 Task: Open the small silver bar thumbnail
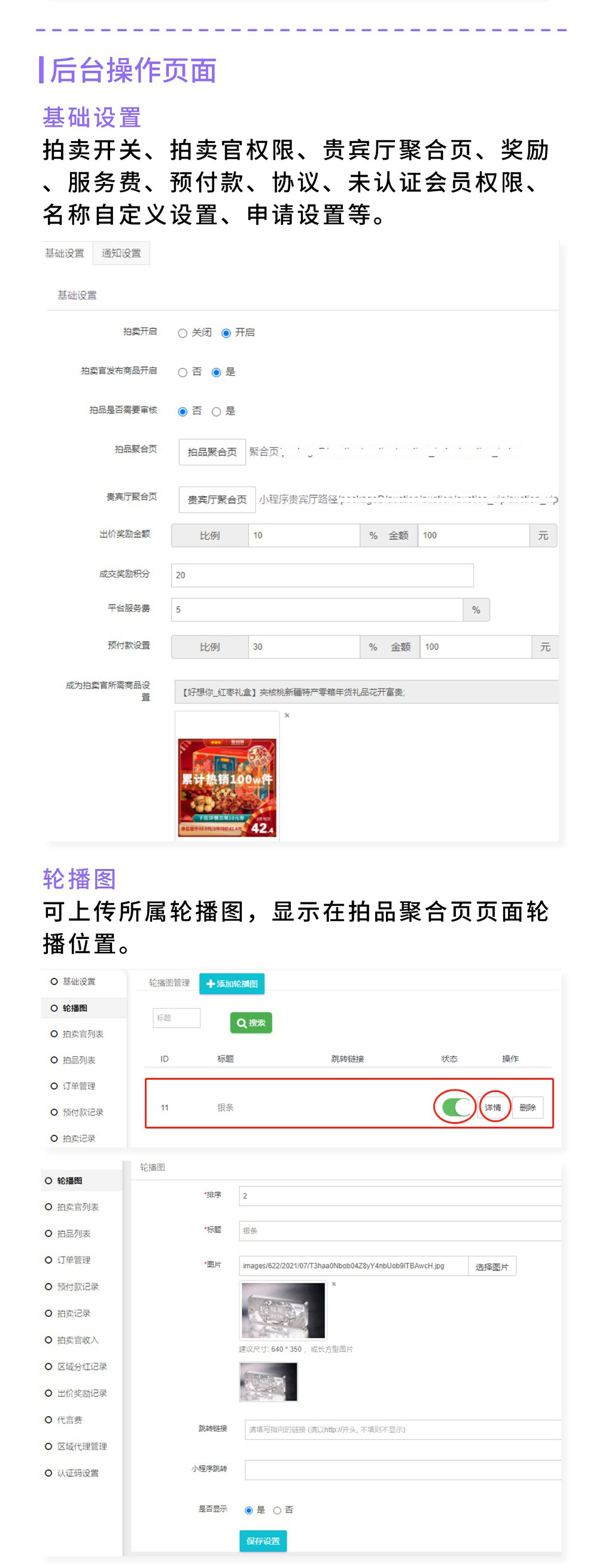(269, 1382)
